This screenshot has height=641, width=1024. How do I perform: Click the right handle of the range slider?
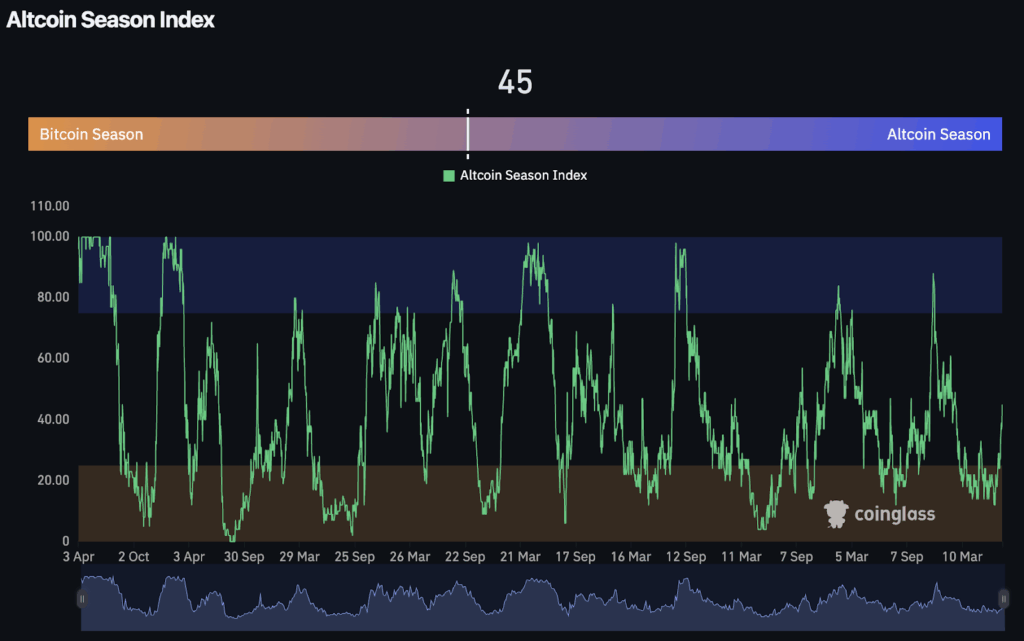(x=1001, y=598)
